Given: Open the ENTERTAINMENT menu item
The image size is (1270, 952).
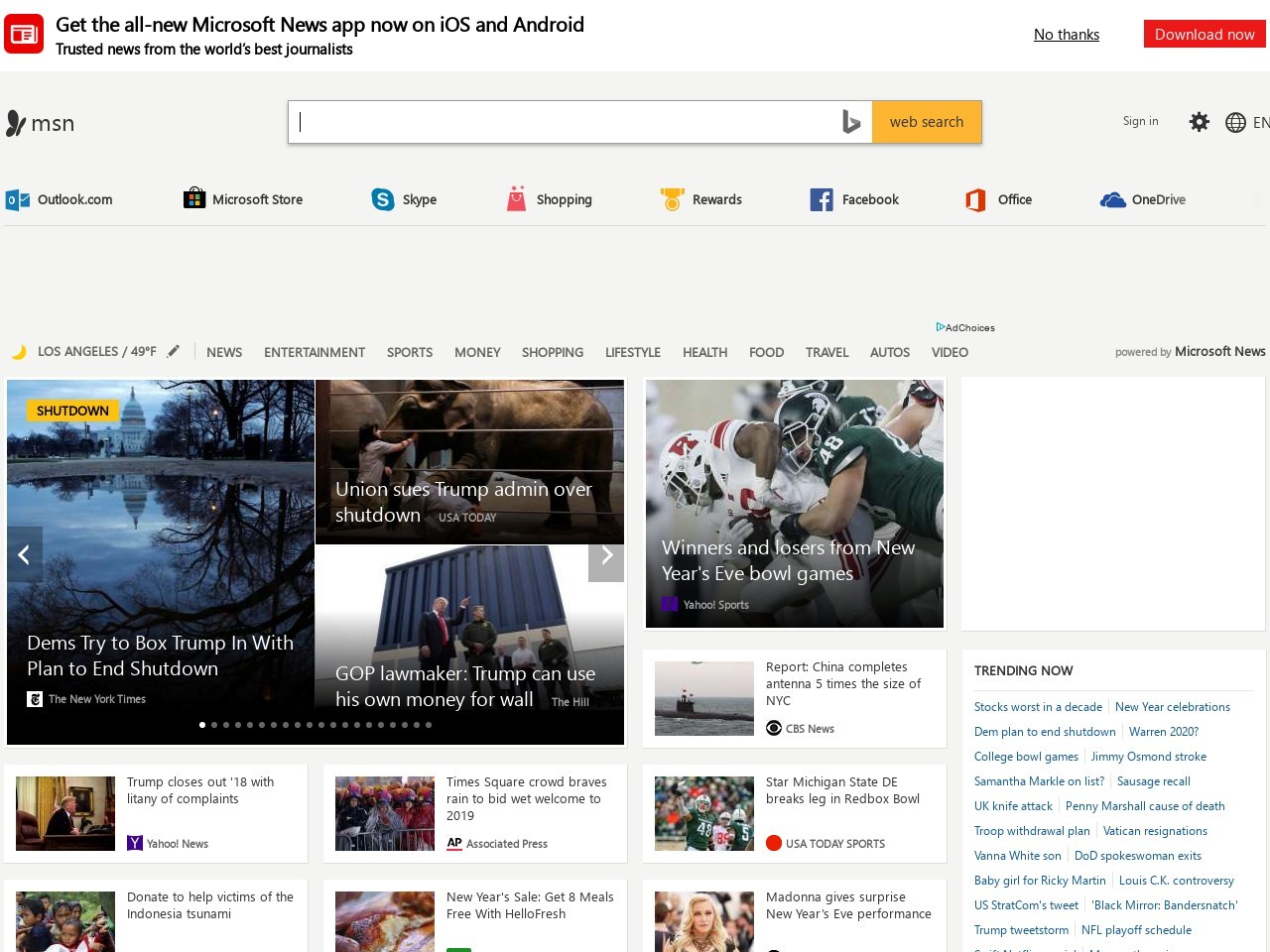Looking at the screenshot, I should pos(315,352).
